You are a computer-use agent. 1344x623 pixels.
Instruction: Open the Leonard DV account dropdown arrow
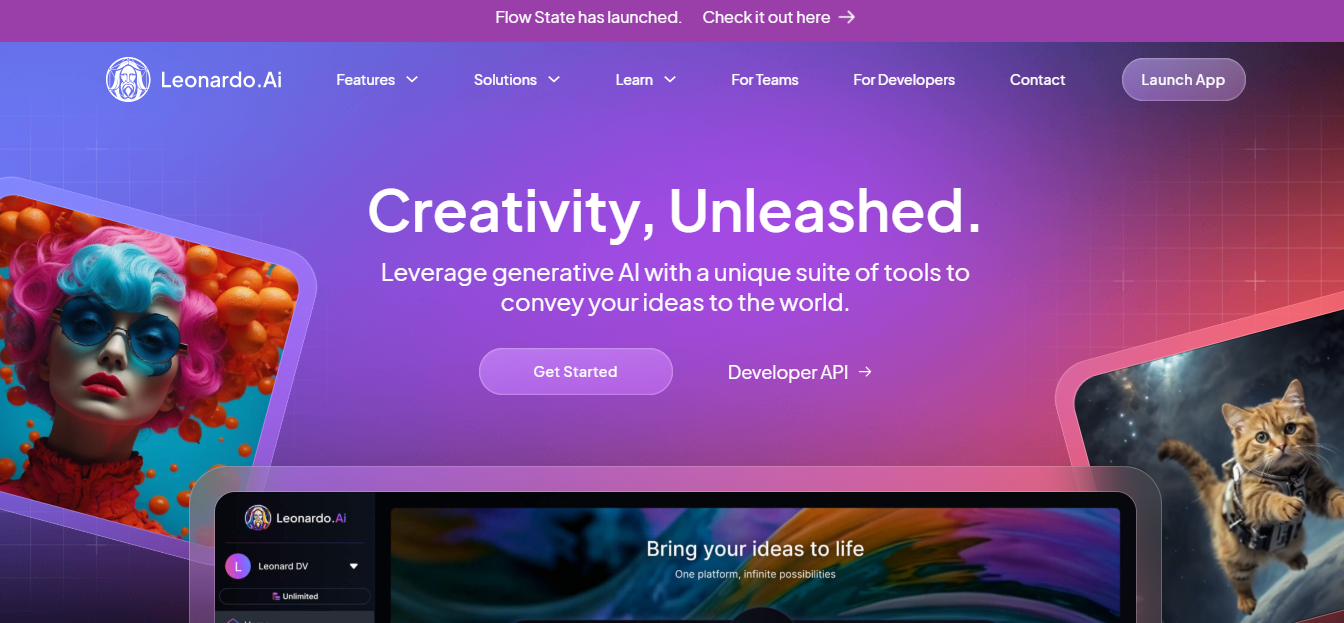coord(353,566)
